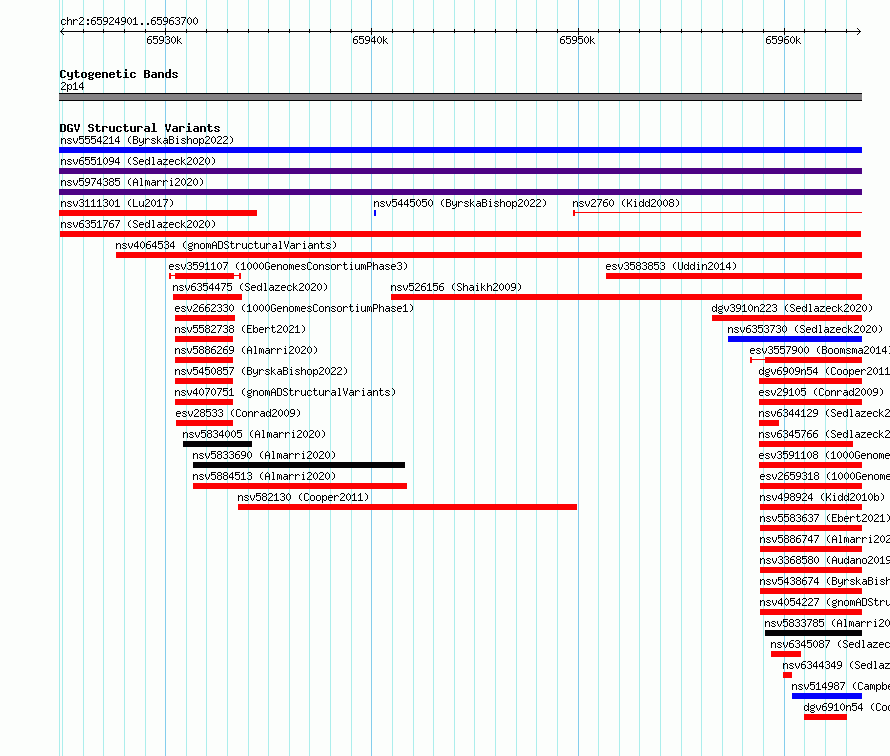Select the red dgv6910n54 variant bar
This screenshot has width=890, height=756.
(825, 717)
